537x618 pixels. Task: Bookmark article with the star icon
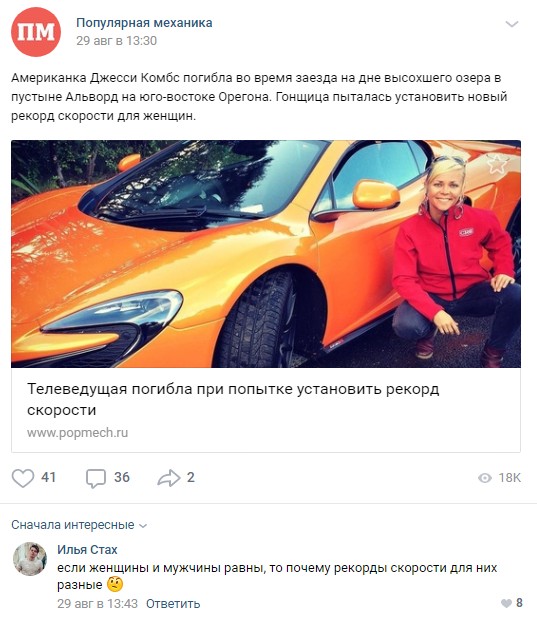point(498,164)
